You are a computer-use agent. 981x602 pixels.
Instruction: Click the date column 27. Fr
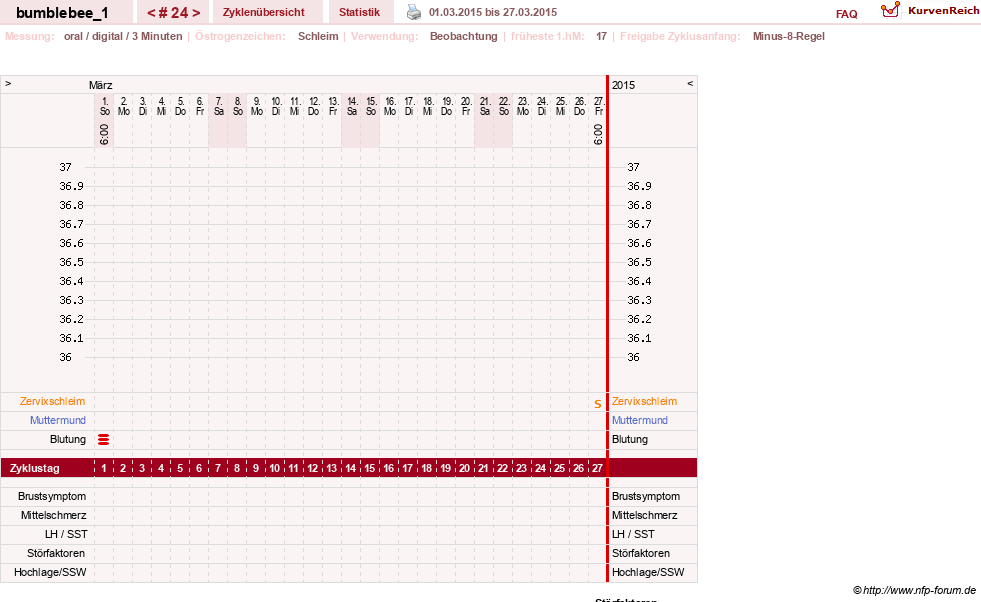599,106
